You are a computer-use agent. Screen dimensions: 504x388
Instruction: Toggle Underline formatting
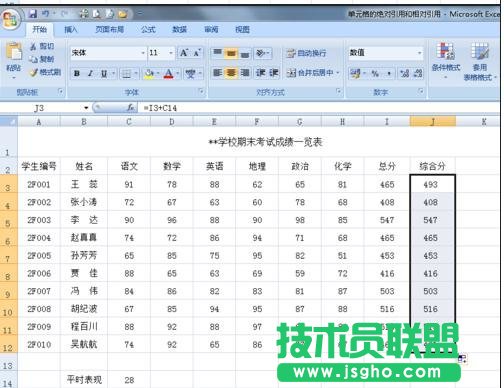click(x=104, y=73)
